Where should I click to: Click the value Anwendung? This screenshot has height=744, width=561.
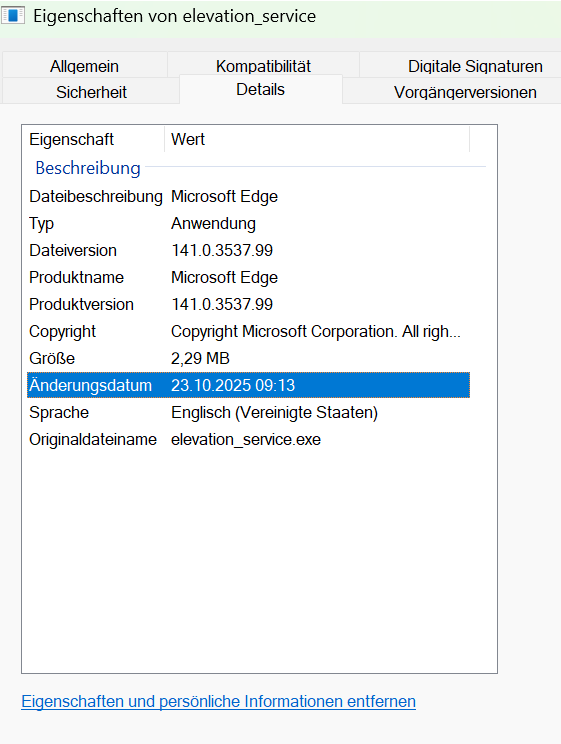click(213, 223)
